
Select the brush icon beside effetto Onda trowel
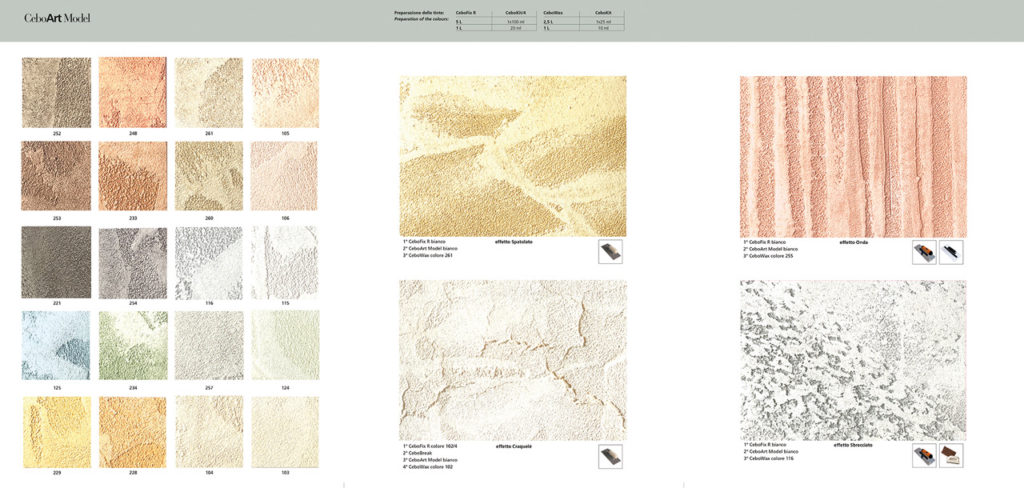coord(951,251)
